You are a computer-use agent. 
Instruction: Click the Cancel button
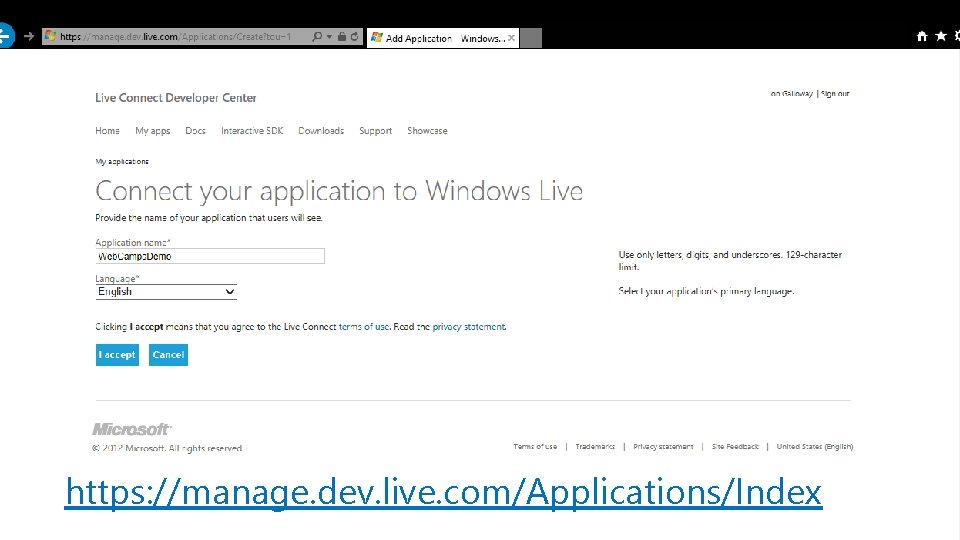tap(168, 355)
